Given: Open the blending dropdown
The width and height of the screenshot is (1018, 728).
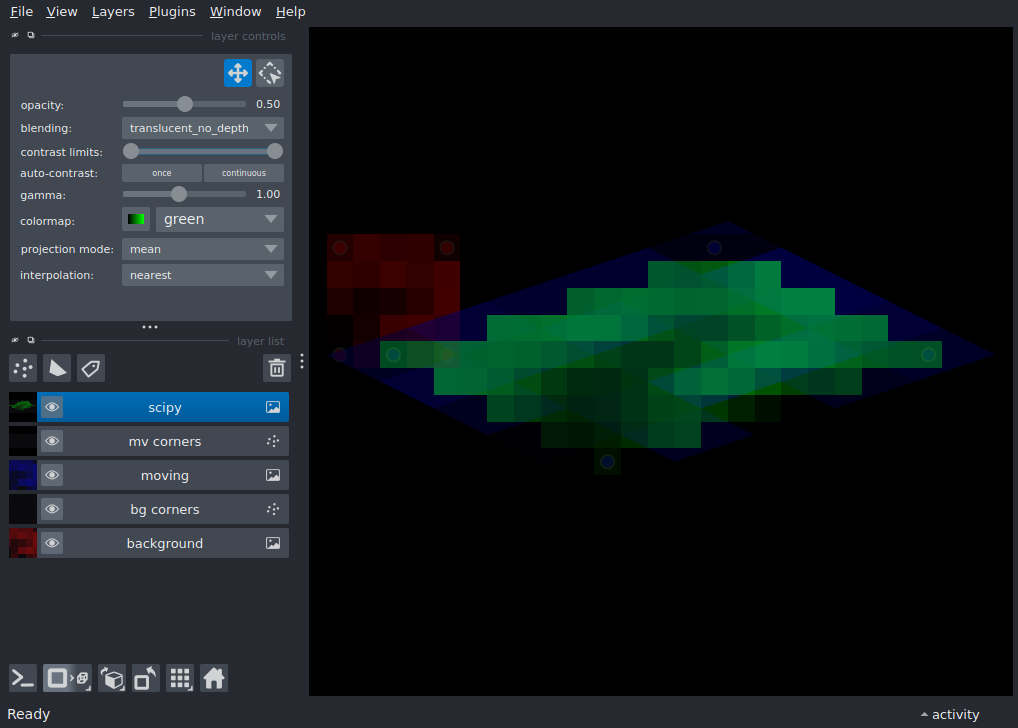Looking at the screenshot, I should pos(202,127).
